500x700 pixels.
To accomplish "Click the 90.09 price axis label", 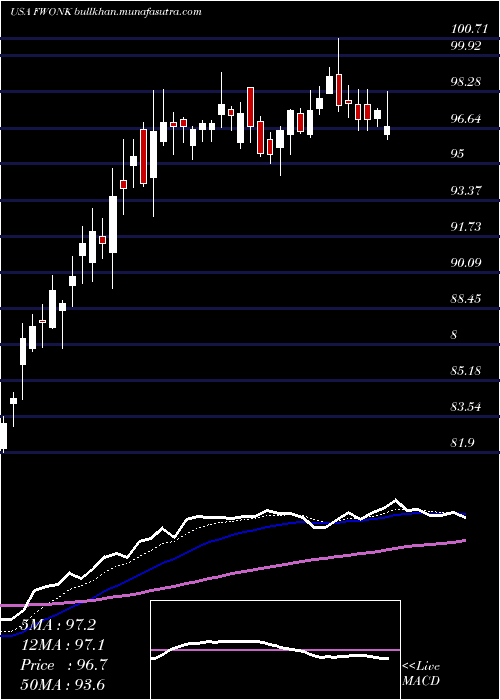I will pyautogui.click(x=465, y=262).
